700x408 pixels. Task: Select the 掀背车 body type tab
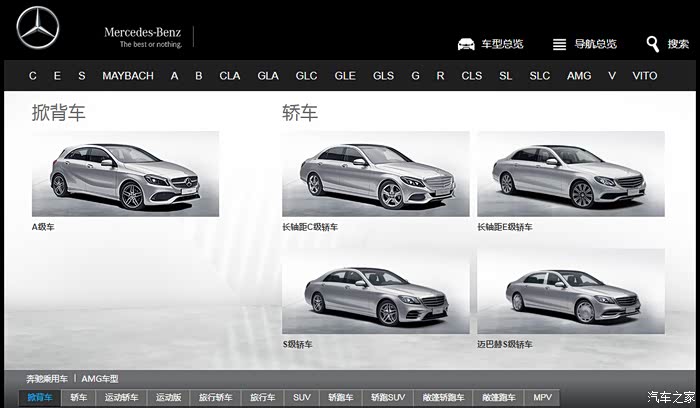coord(40,397)
